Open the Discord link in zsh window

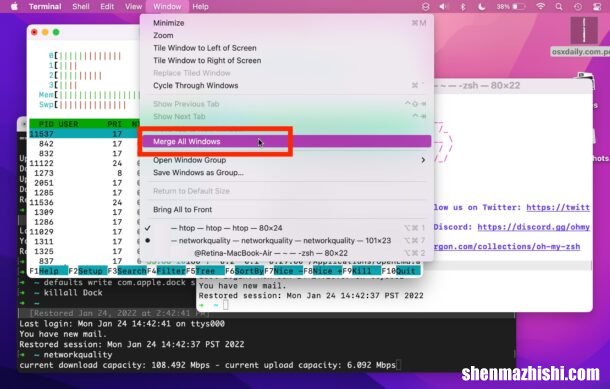533,227
